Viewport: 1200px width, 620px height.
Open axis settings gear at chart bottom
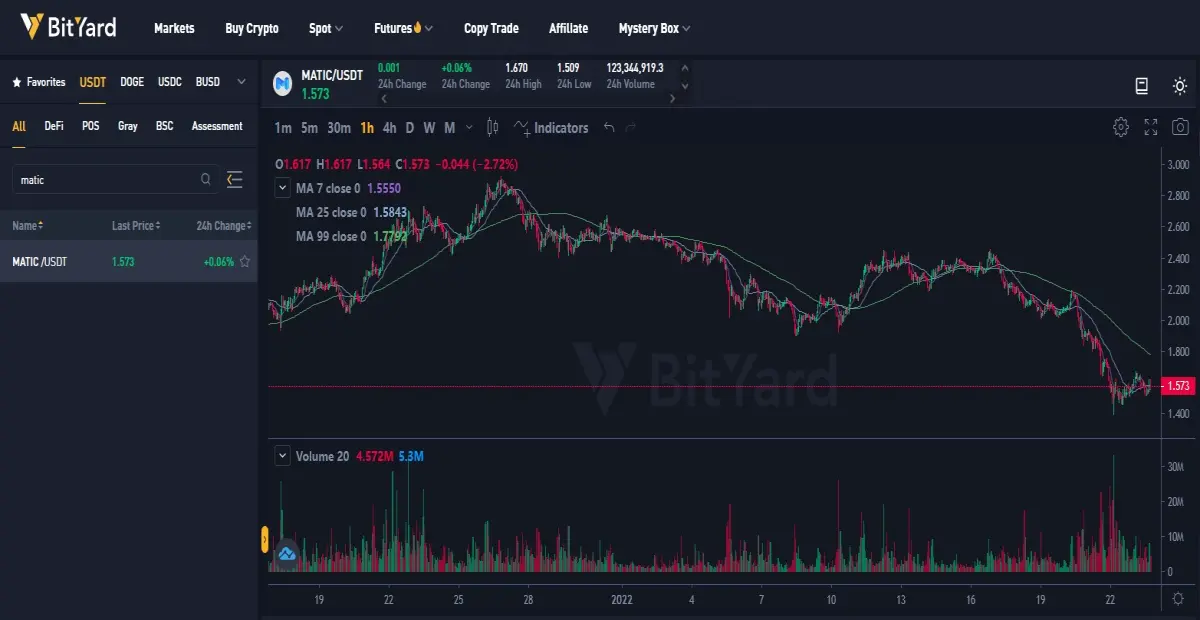point(1179,598)
